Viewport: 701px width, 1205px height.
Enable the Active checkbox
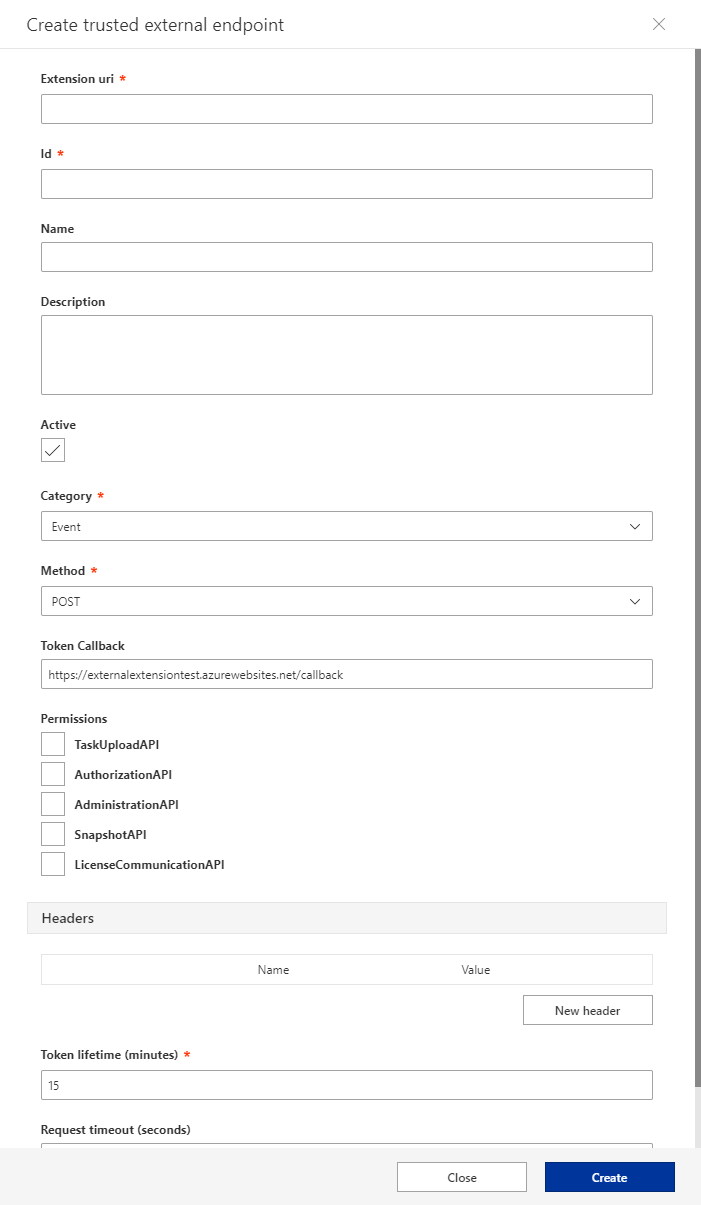(x=53, y=450)
